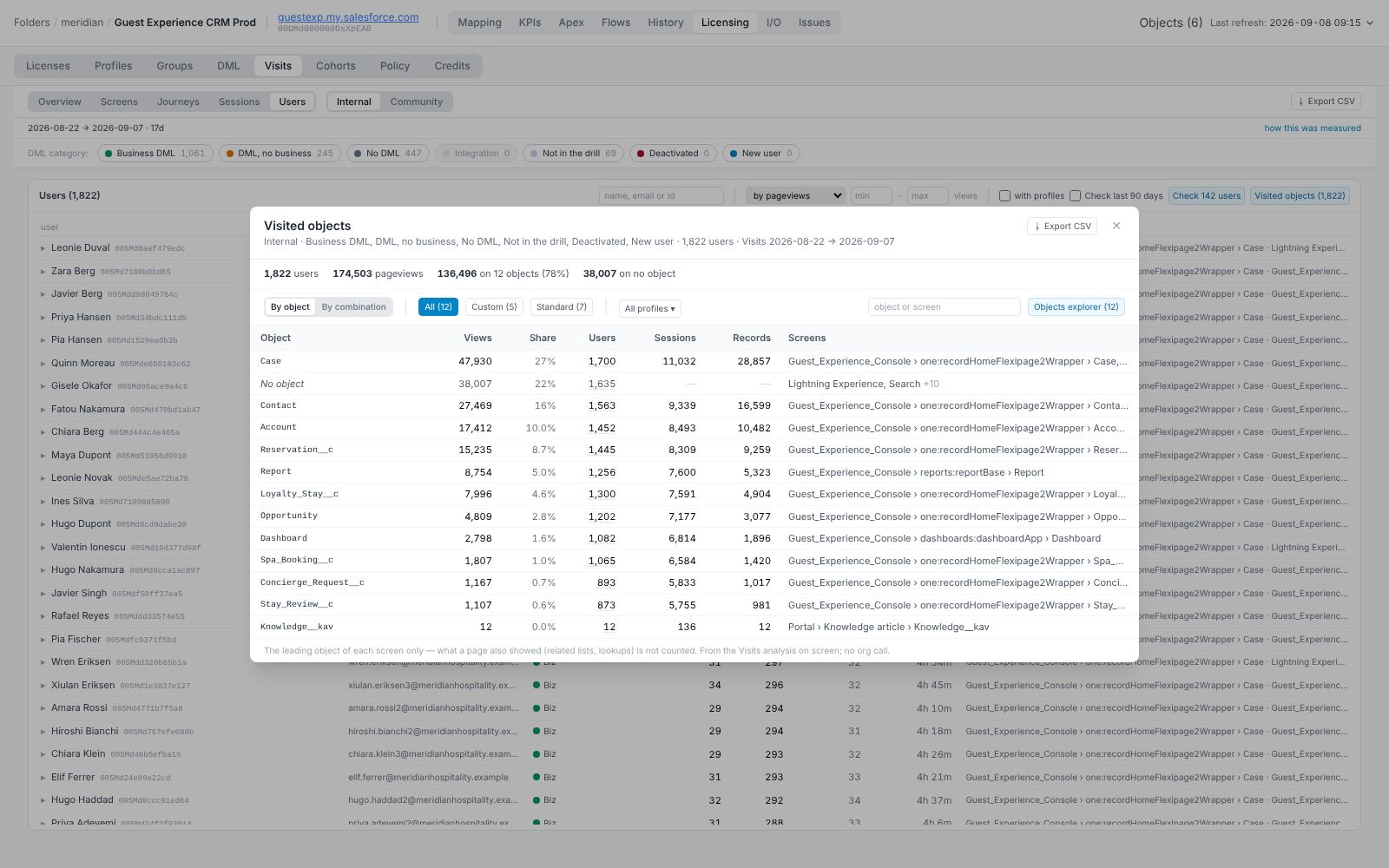Open the Issues tab

click(814, 23)
